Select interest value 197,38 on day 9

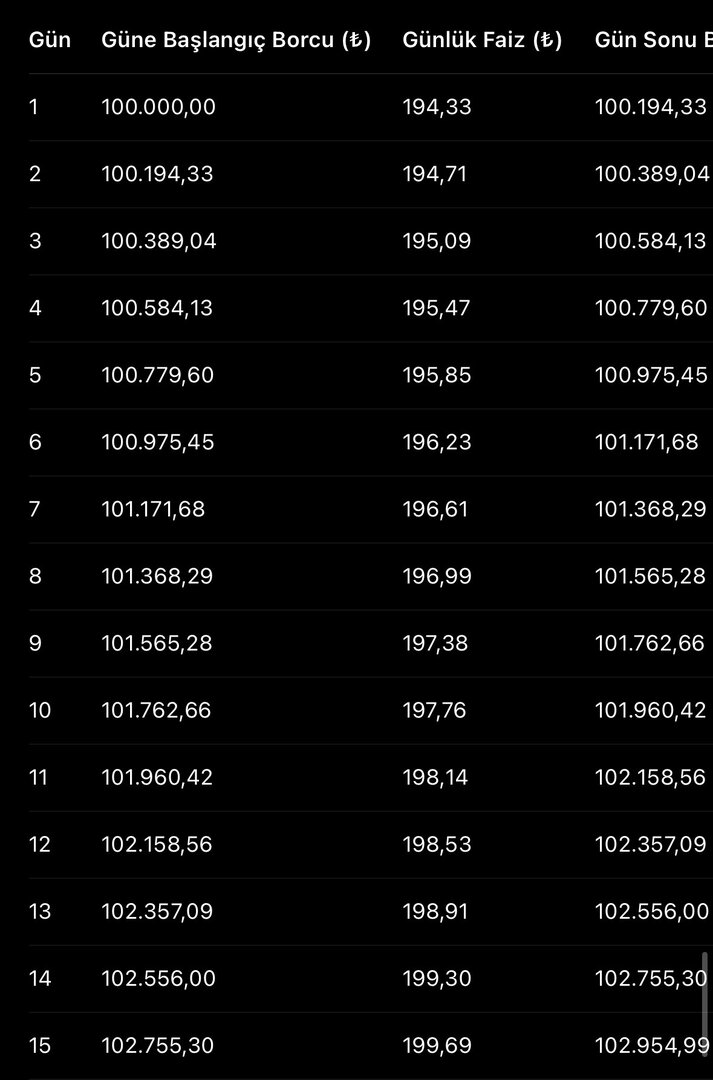click(435, 643)
